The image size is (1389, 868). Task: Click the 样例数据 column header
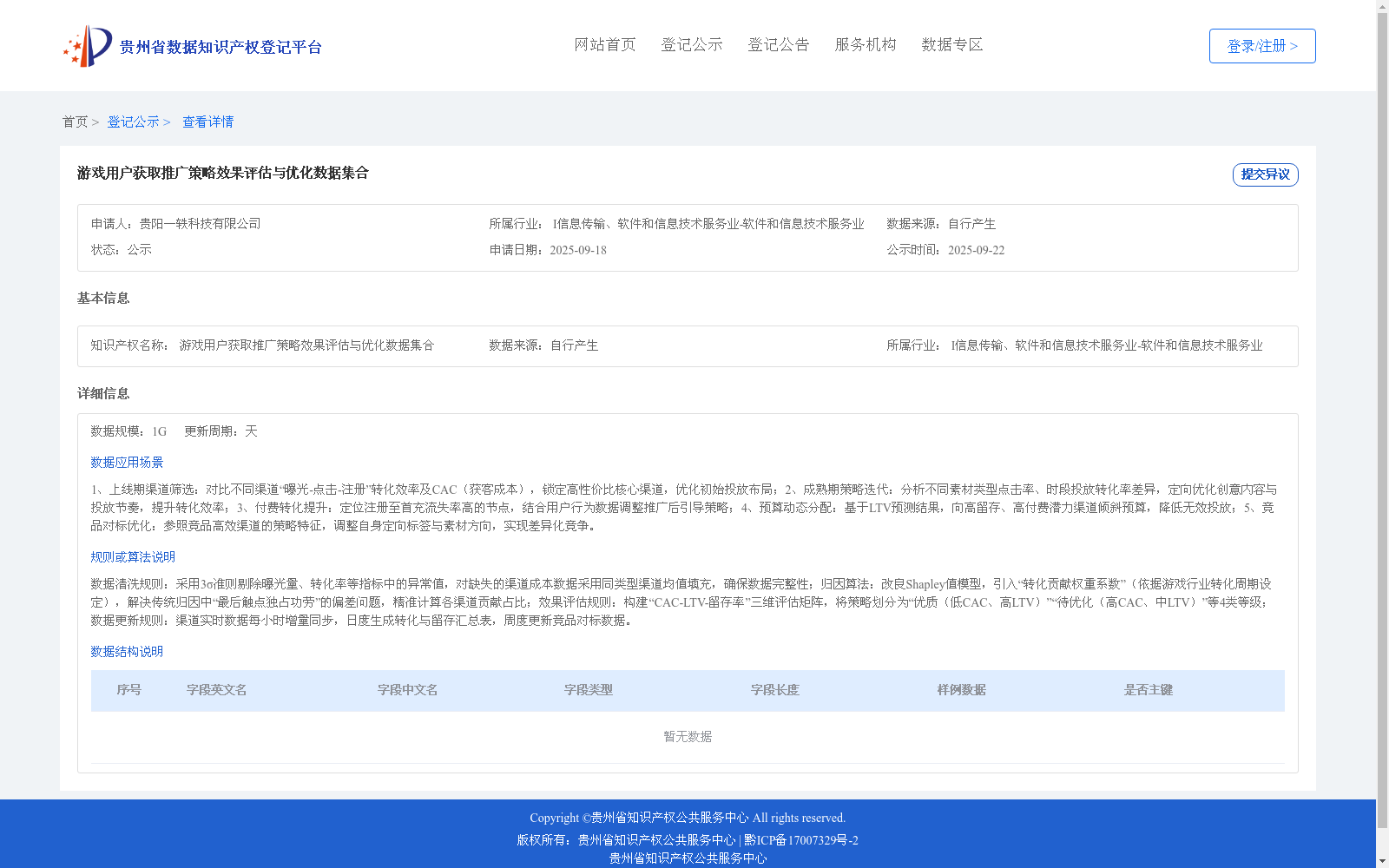962,690
